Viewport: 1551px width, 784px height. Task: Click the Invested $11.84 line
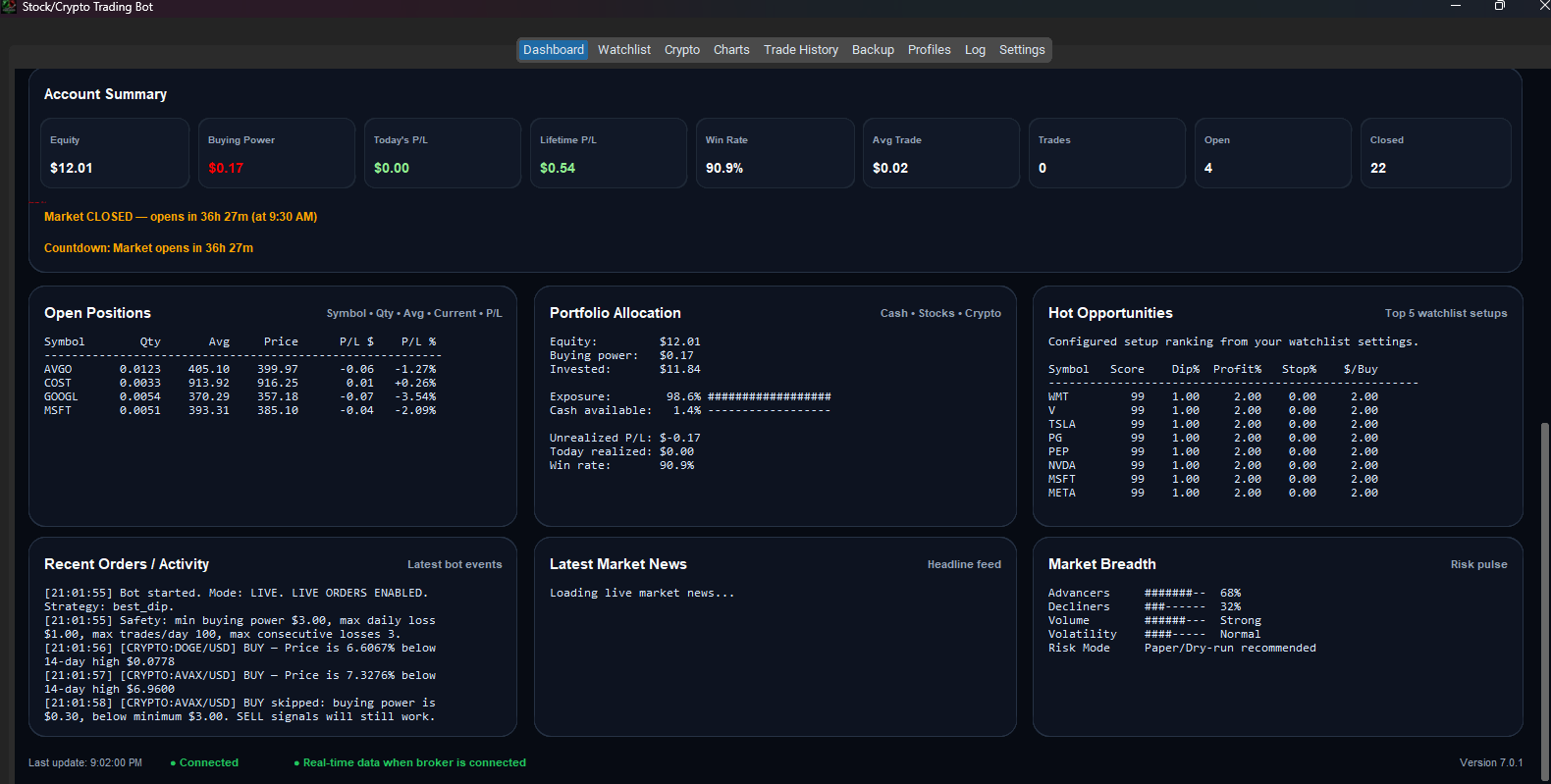click(x=625, y=369)
